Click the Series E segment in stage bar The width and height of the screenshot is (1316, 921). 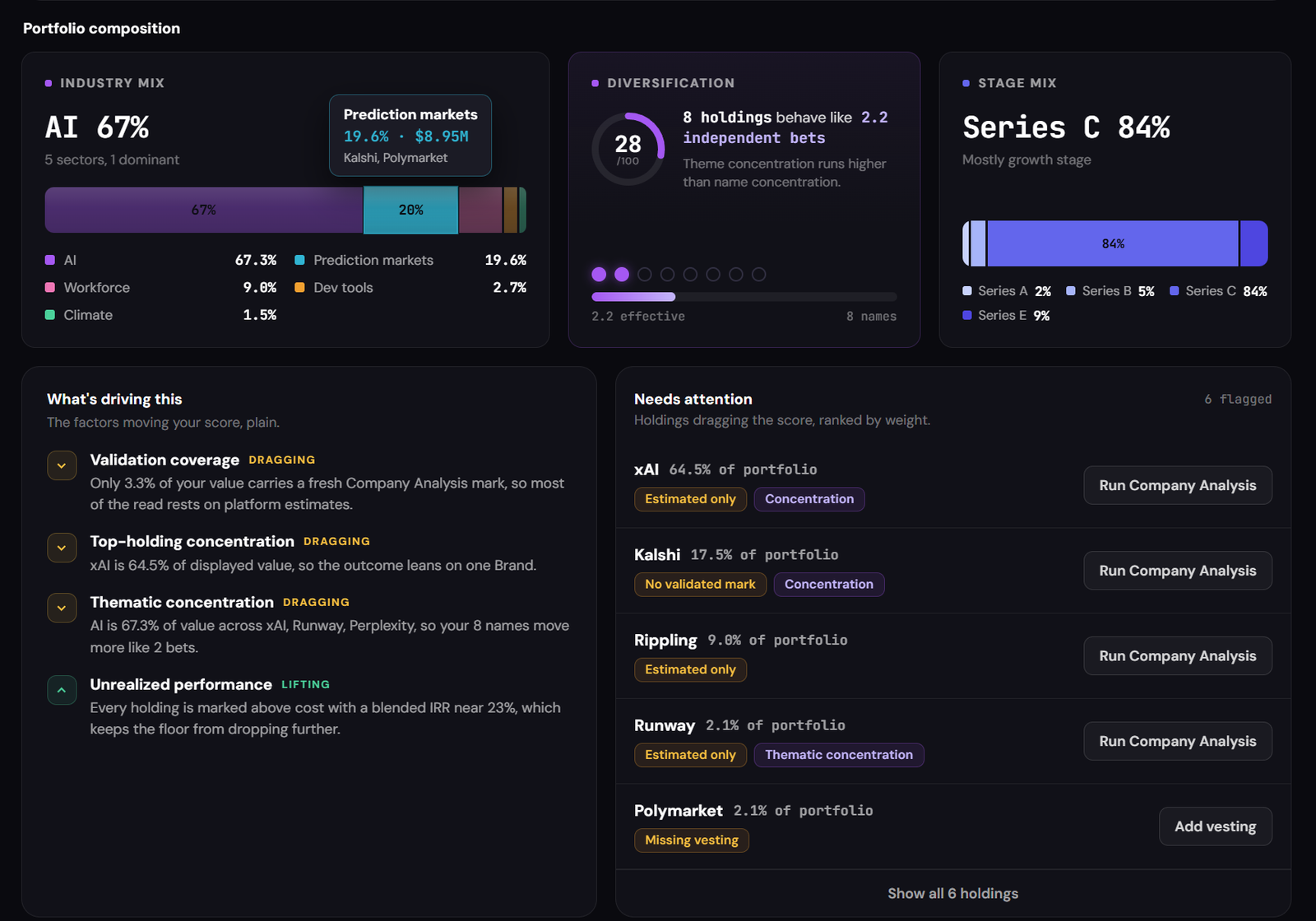[1253, 243]
